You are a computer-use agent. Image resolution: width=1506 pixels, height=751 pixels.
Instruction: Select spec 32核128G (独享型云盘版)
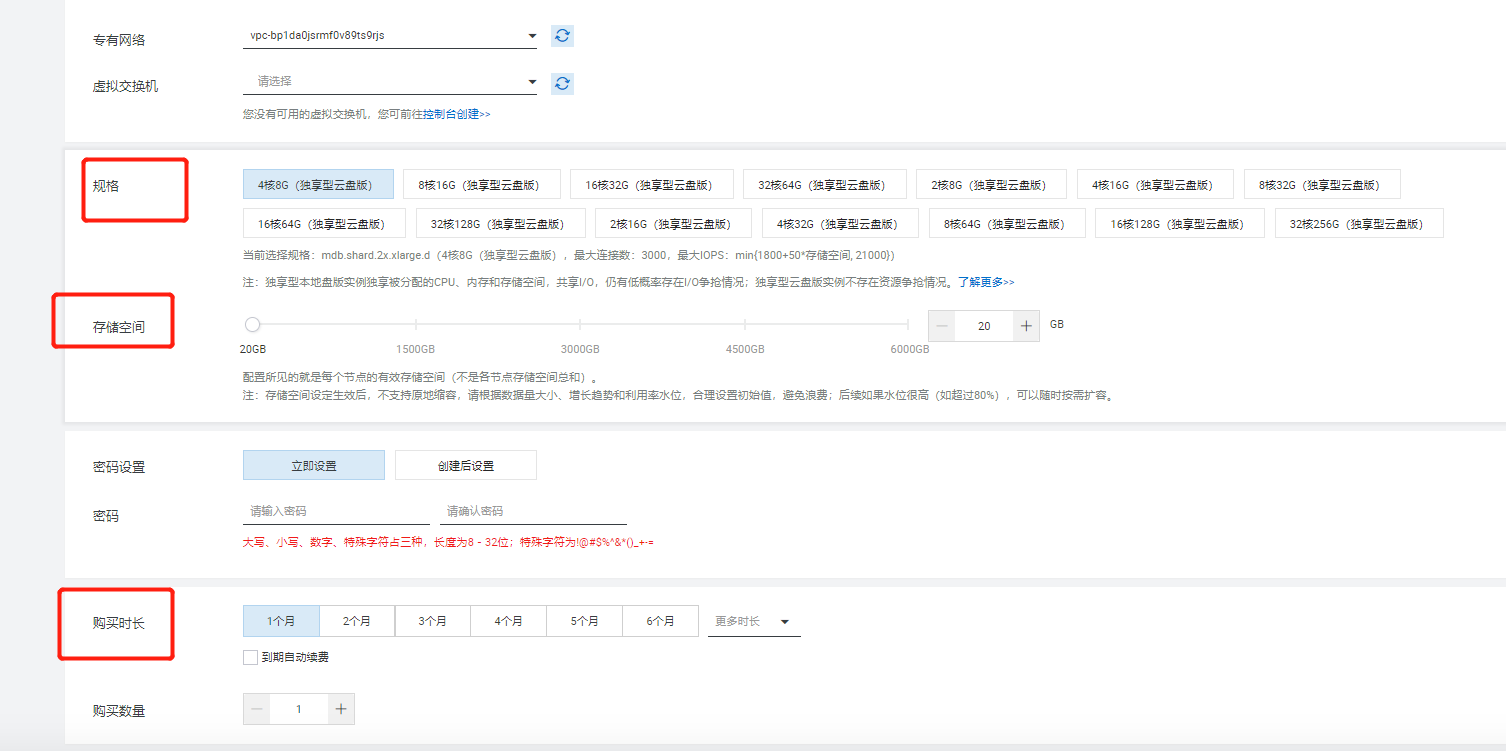tap(501, 223)
